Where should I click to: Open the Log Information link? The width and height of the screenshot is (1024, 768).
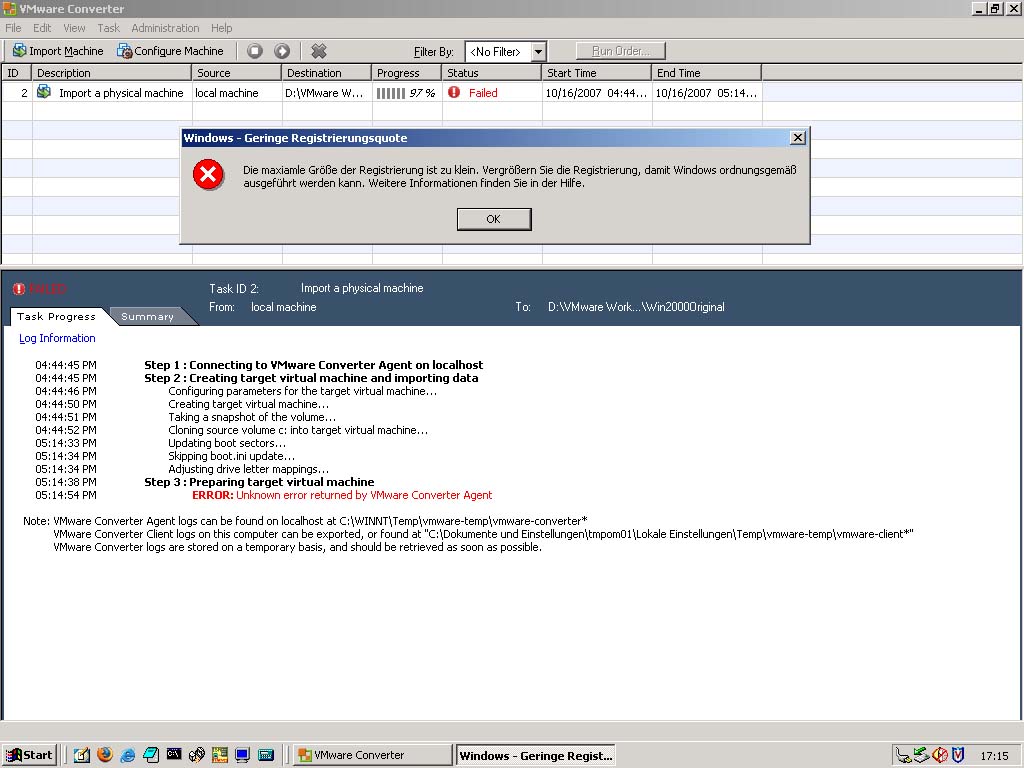click(57, 338)
